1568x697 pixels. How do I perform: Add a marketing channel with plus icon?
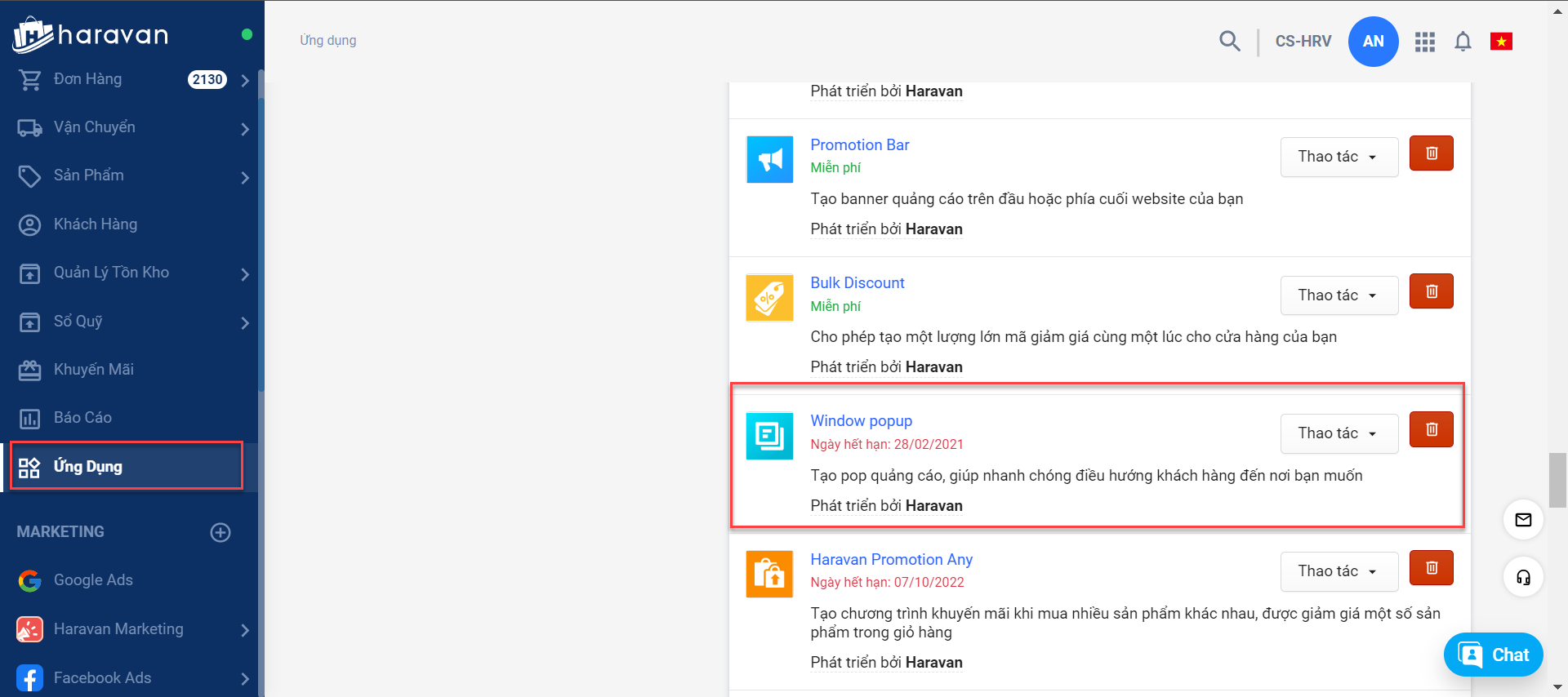(x=220, y=532)
